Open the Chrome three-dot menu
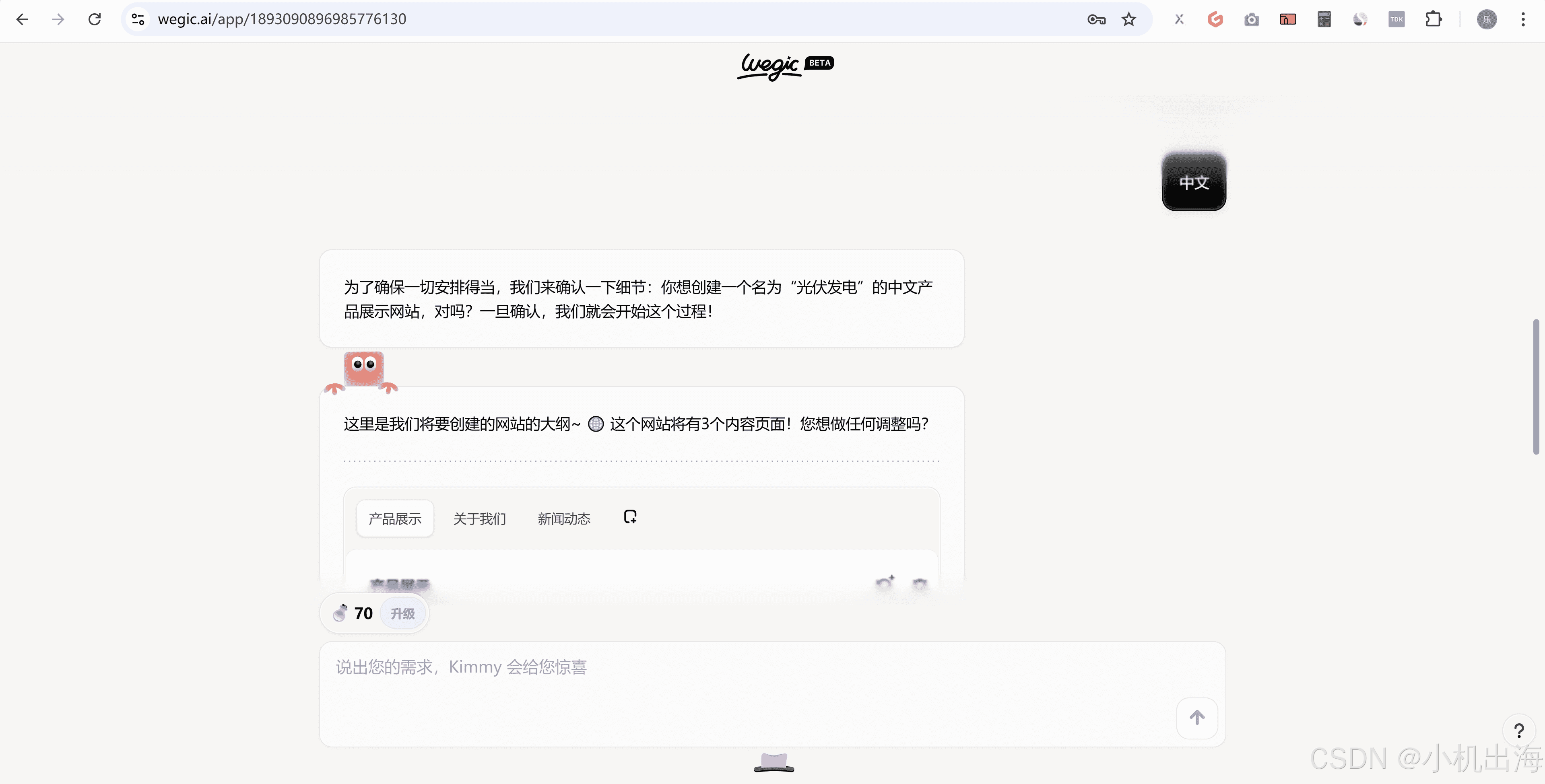This screenshot has width=1545, height=784. 1523,19
